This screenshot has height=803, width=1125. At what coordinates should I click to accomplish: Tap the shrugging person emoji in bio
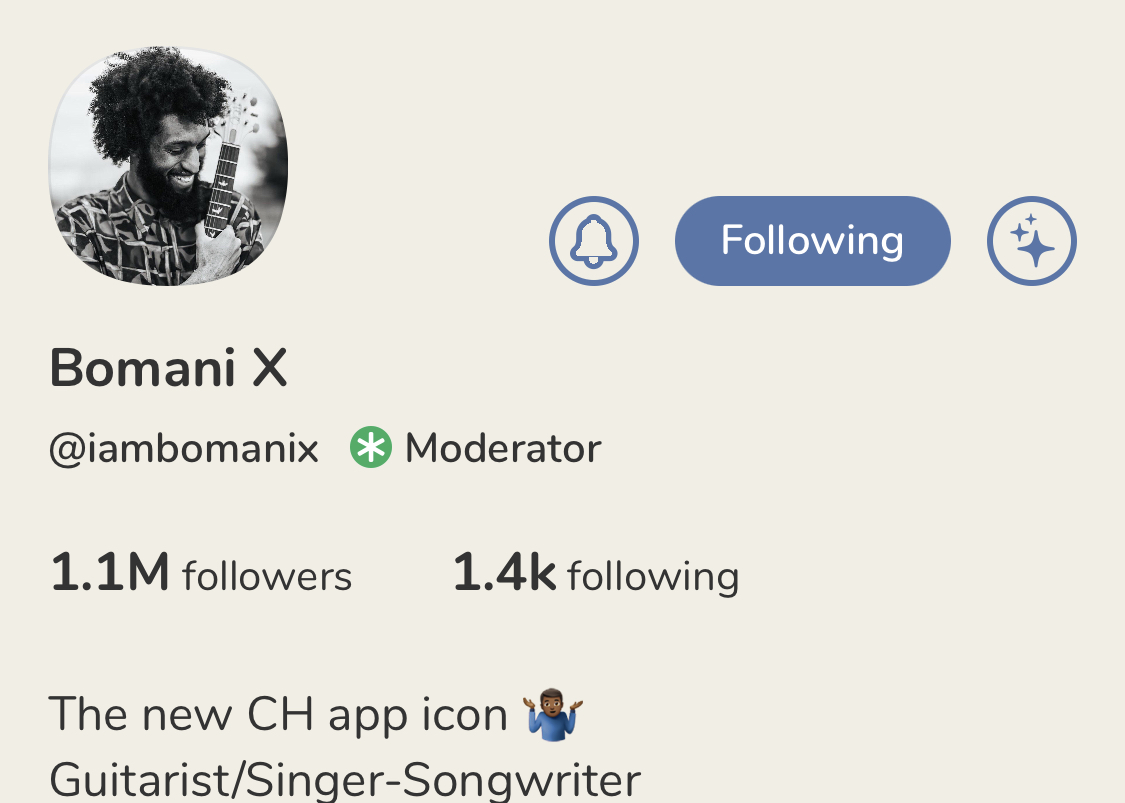point(552,715)
